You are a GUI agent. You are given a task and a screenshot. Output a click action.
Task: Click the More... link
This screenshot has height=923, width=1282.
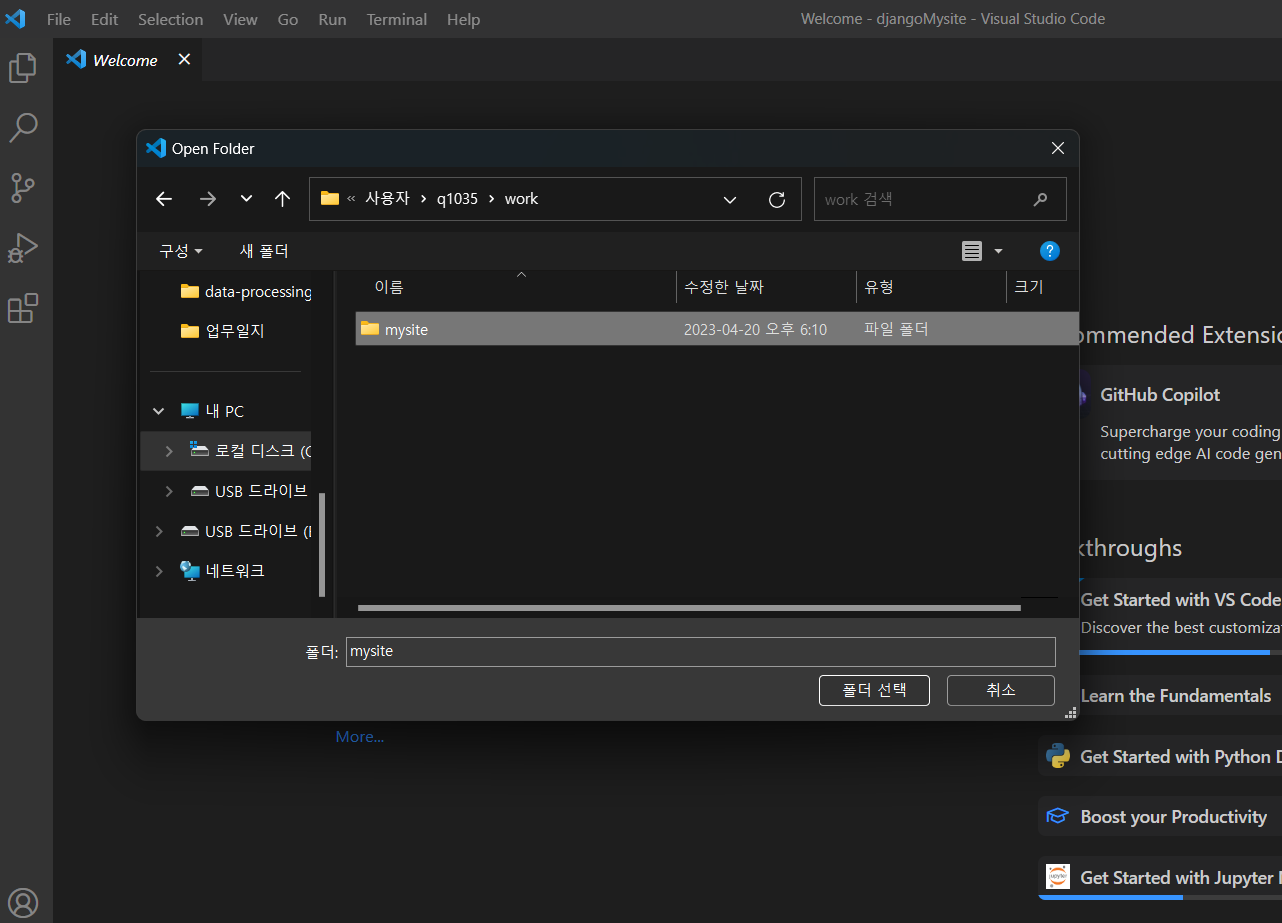(360, 737)
